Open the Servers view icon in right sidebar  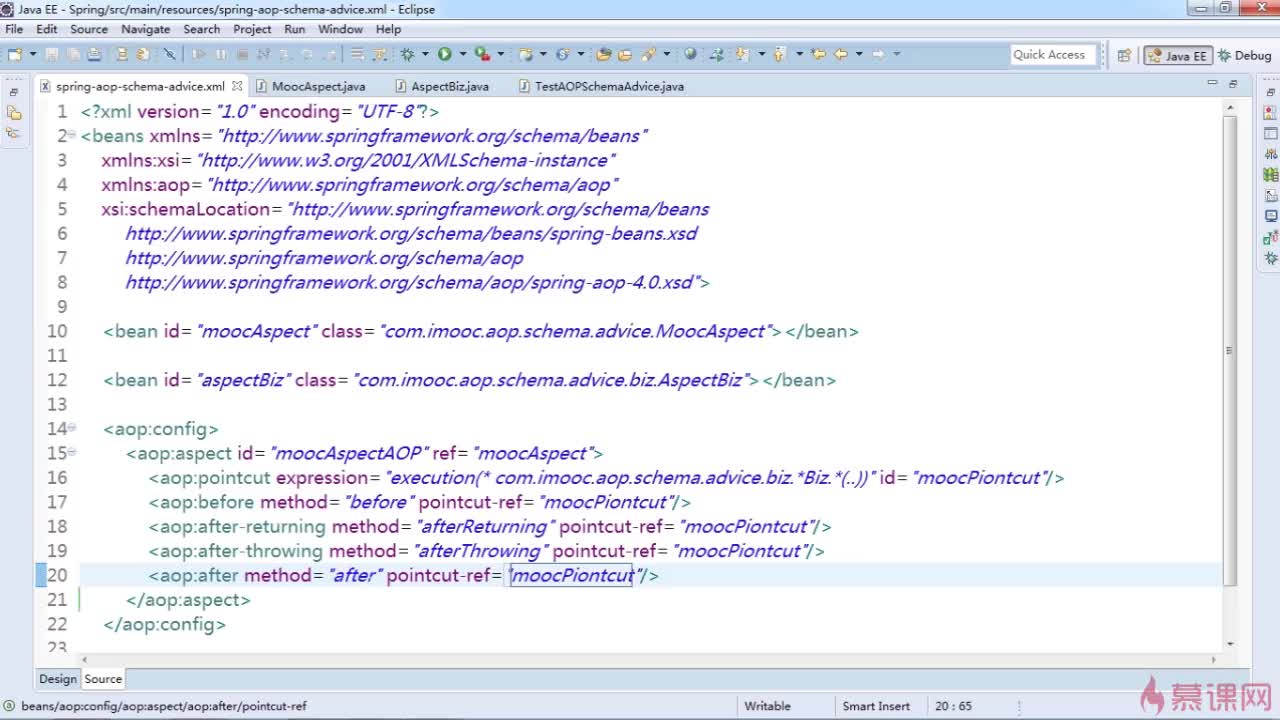coord(1271,154)
